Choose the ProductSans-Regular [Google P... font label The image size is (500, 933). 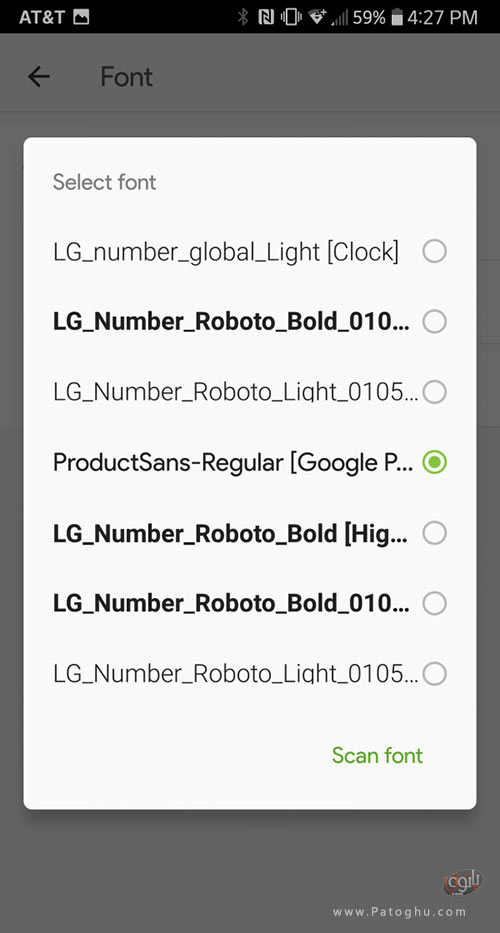pyautogui.click(x=233, y=462)
